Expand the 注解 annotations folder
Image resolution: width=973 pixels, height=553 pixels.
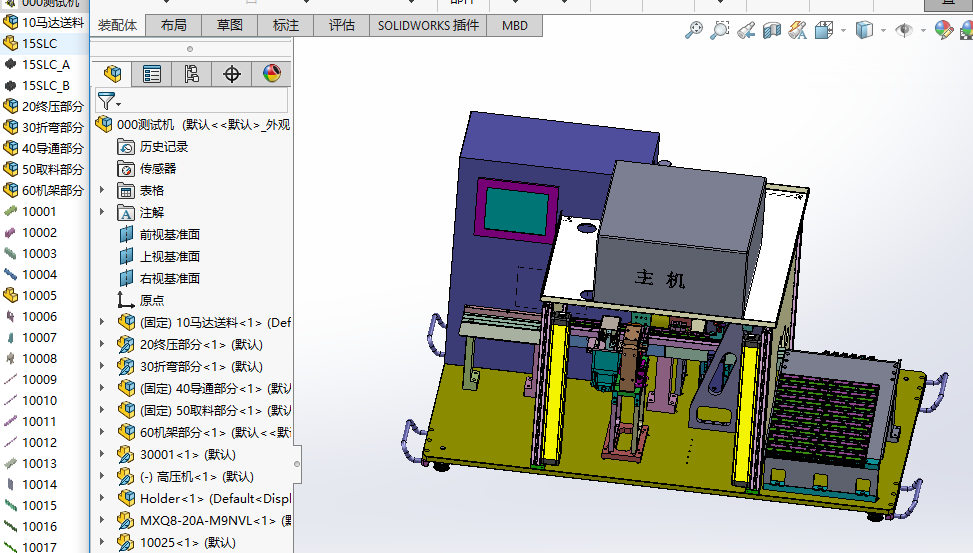pyautogui.click(x=101, y=212)
